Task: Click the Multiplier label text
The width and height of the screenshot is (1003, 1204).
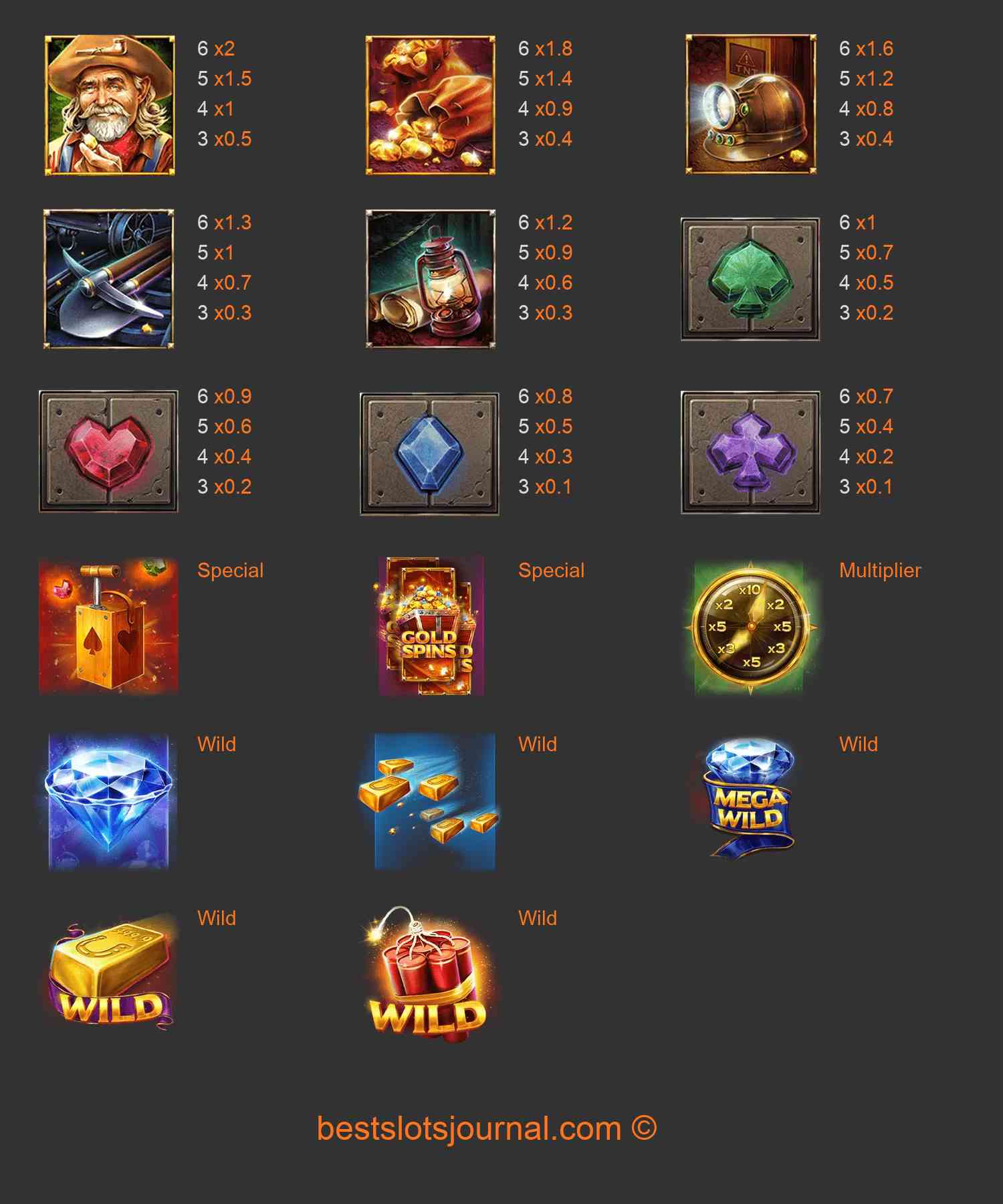Action: [x=880, y=571]
